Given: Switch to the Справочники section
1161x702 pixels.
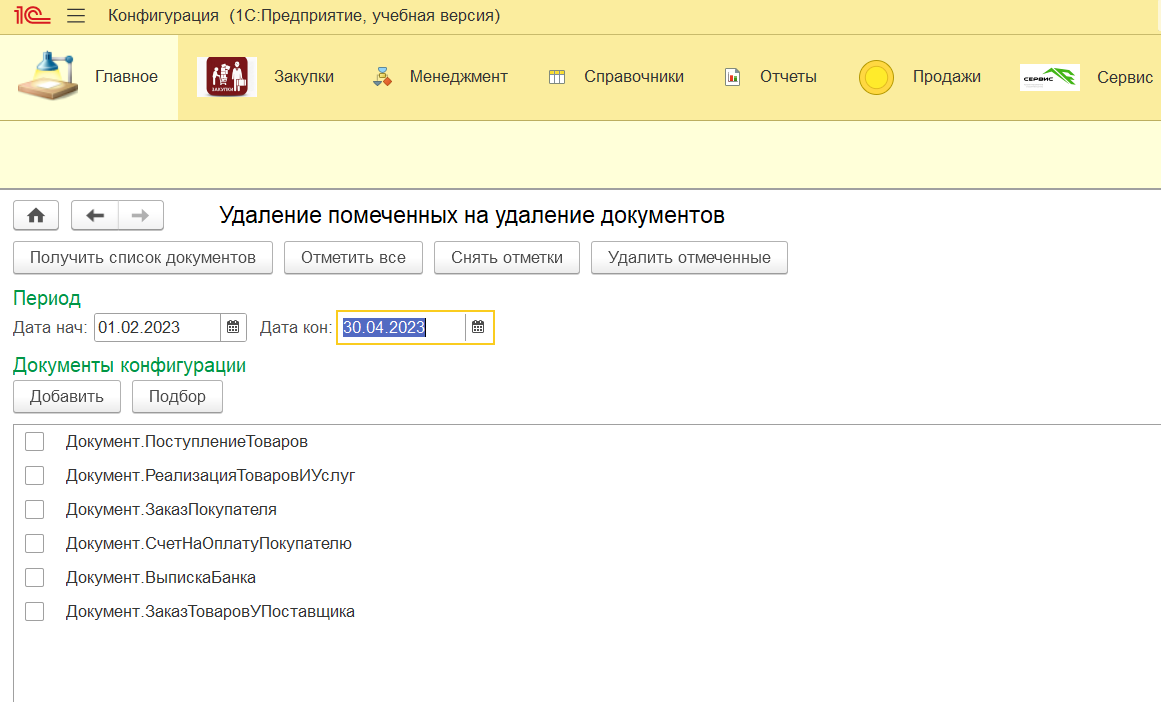Looking at the screenshot, I should (615, 77).
